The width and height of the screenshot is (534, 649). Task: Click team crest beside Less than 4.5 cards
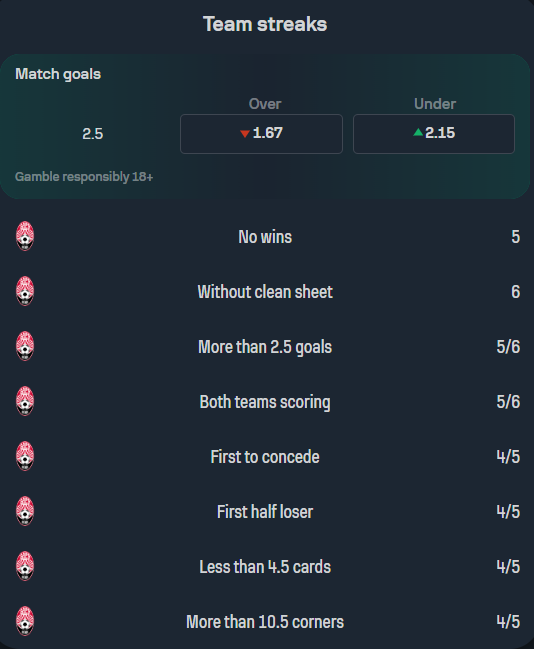pos(25,567)
